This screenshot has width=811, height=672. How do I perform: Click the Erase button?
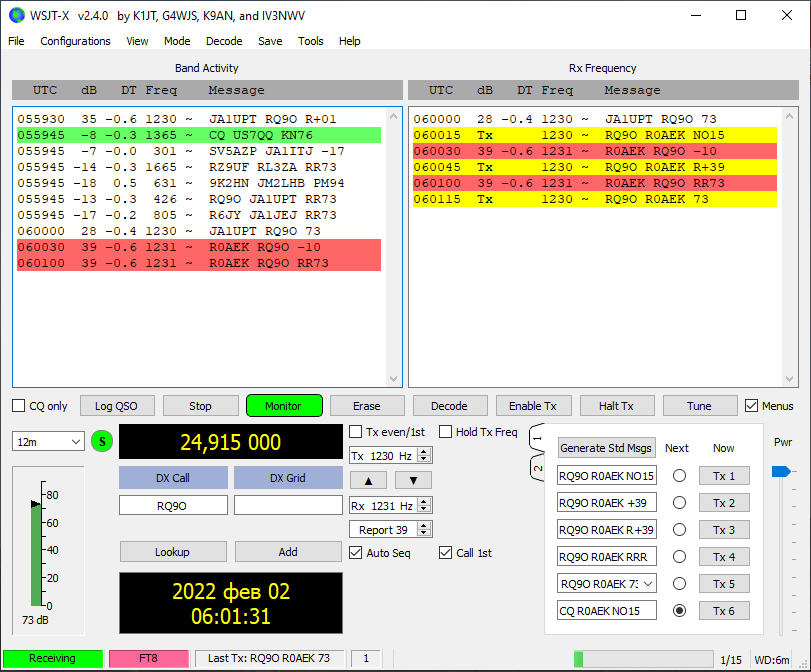click(x=367, y=406)
